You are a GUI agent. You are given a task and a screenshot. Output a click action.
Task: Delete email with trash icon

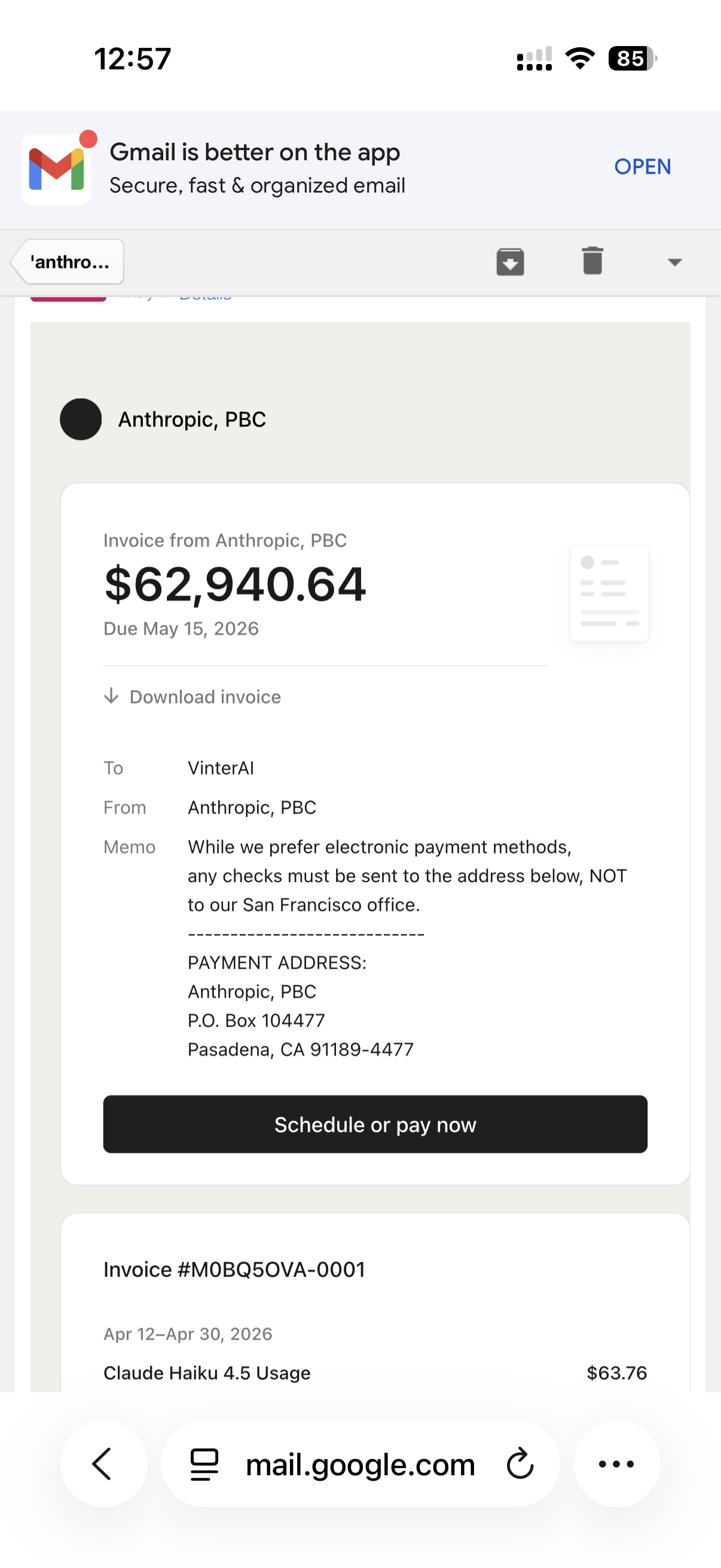[592, 261]
